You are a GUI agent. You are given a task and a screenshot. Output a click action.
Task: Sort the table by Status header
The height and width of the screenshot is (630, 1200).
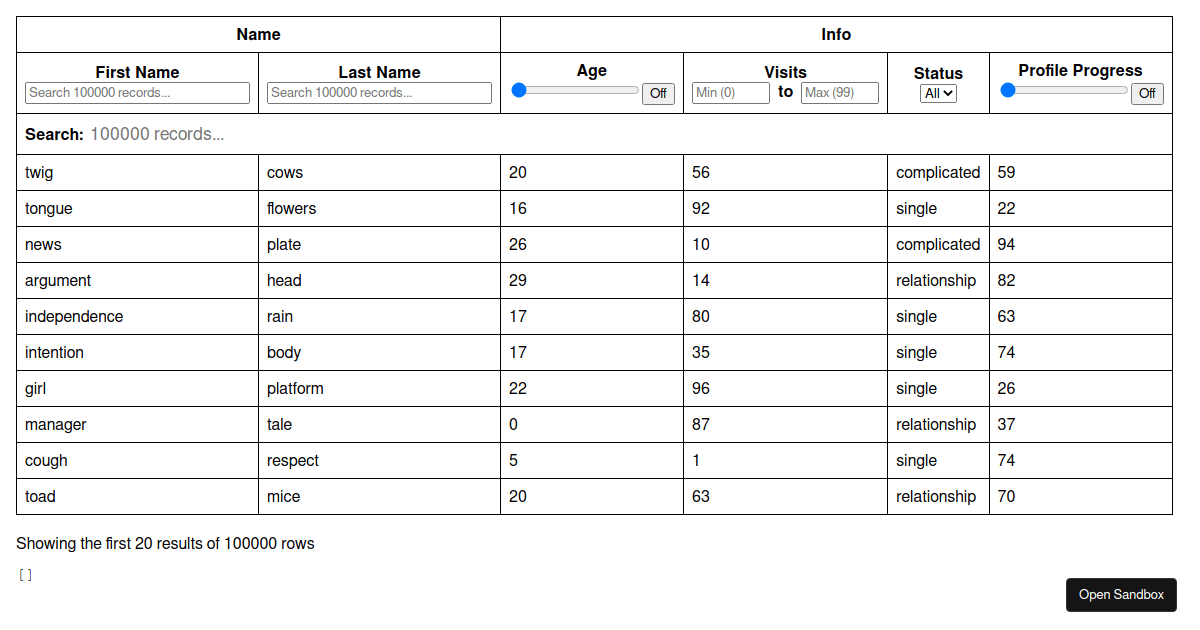point(938,71)
